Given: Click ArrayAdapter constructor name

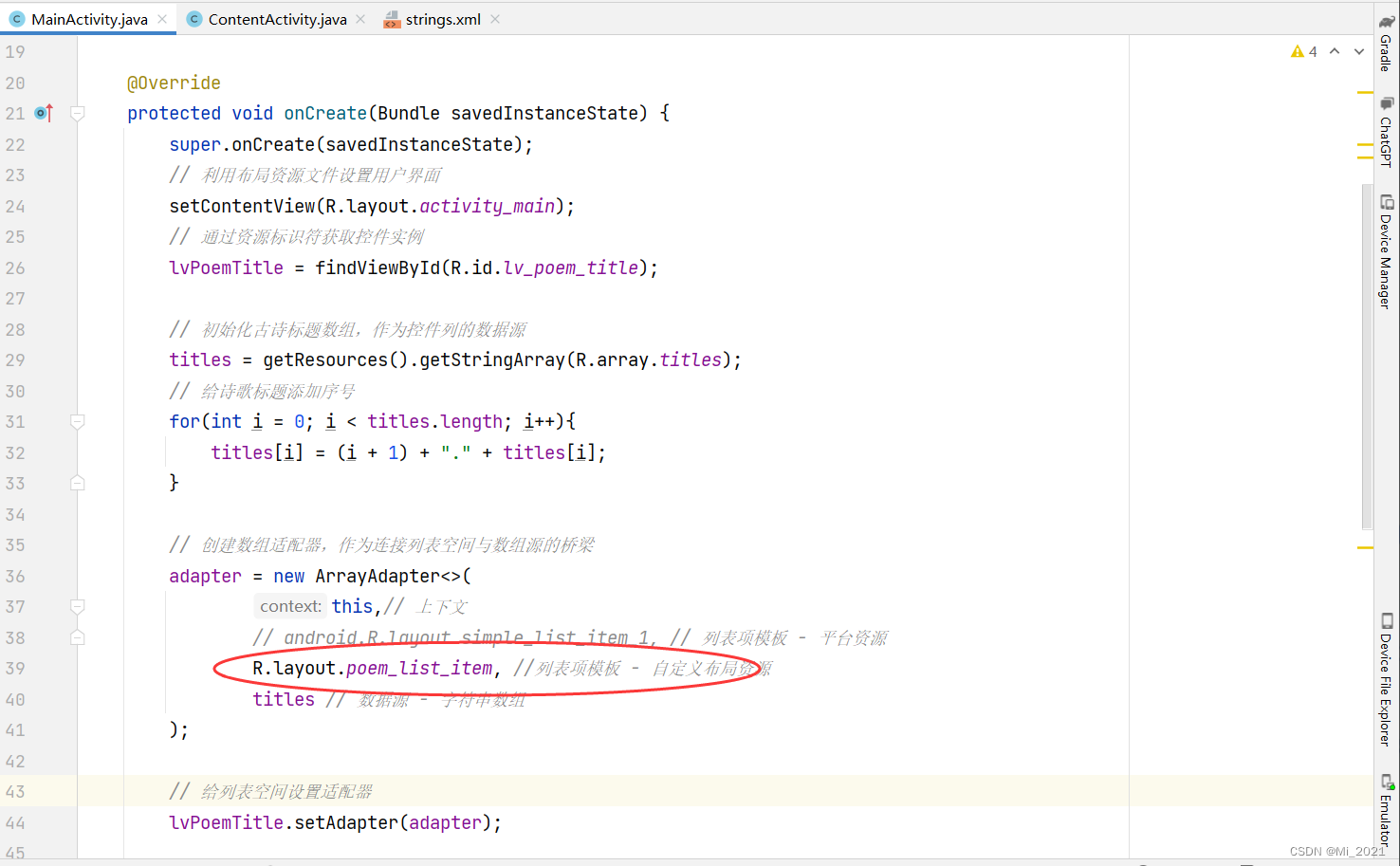Looking at the screenshot, I should pos(378,576).
